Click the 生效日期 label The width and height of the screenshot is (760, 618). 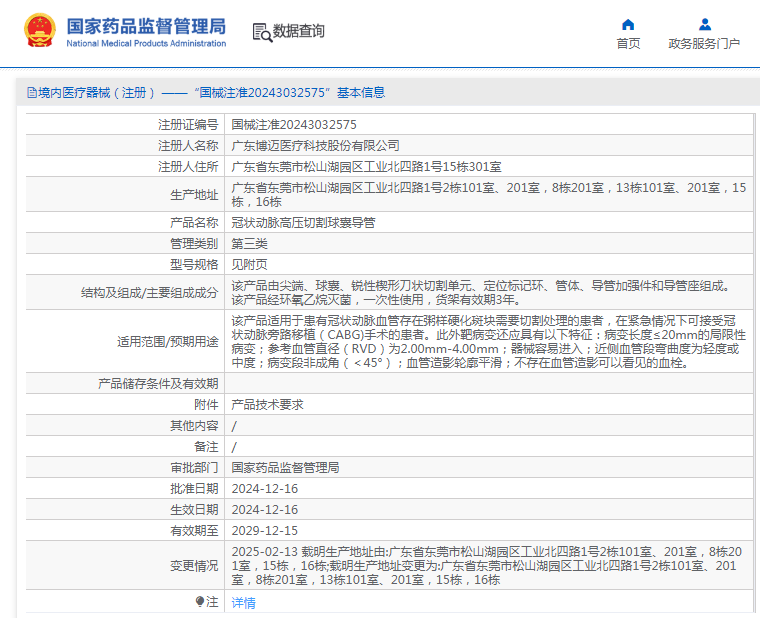coord(194,509)
